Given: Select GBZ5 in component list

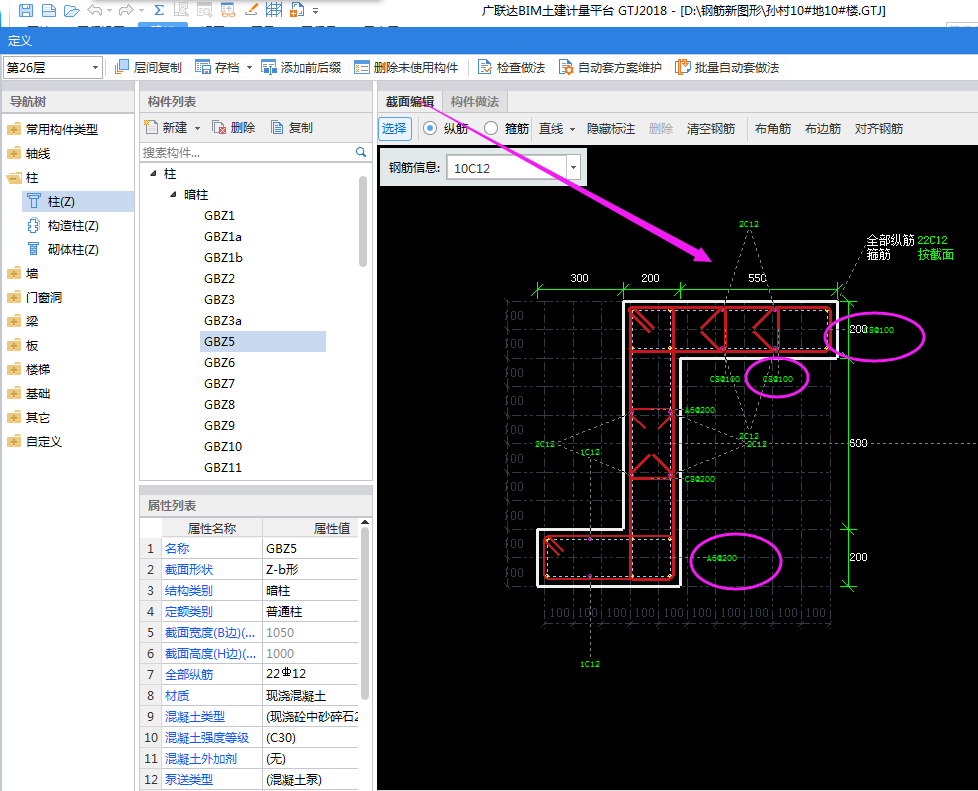Looking at the screenshot, I should [263, 341].
